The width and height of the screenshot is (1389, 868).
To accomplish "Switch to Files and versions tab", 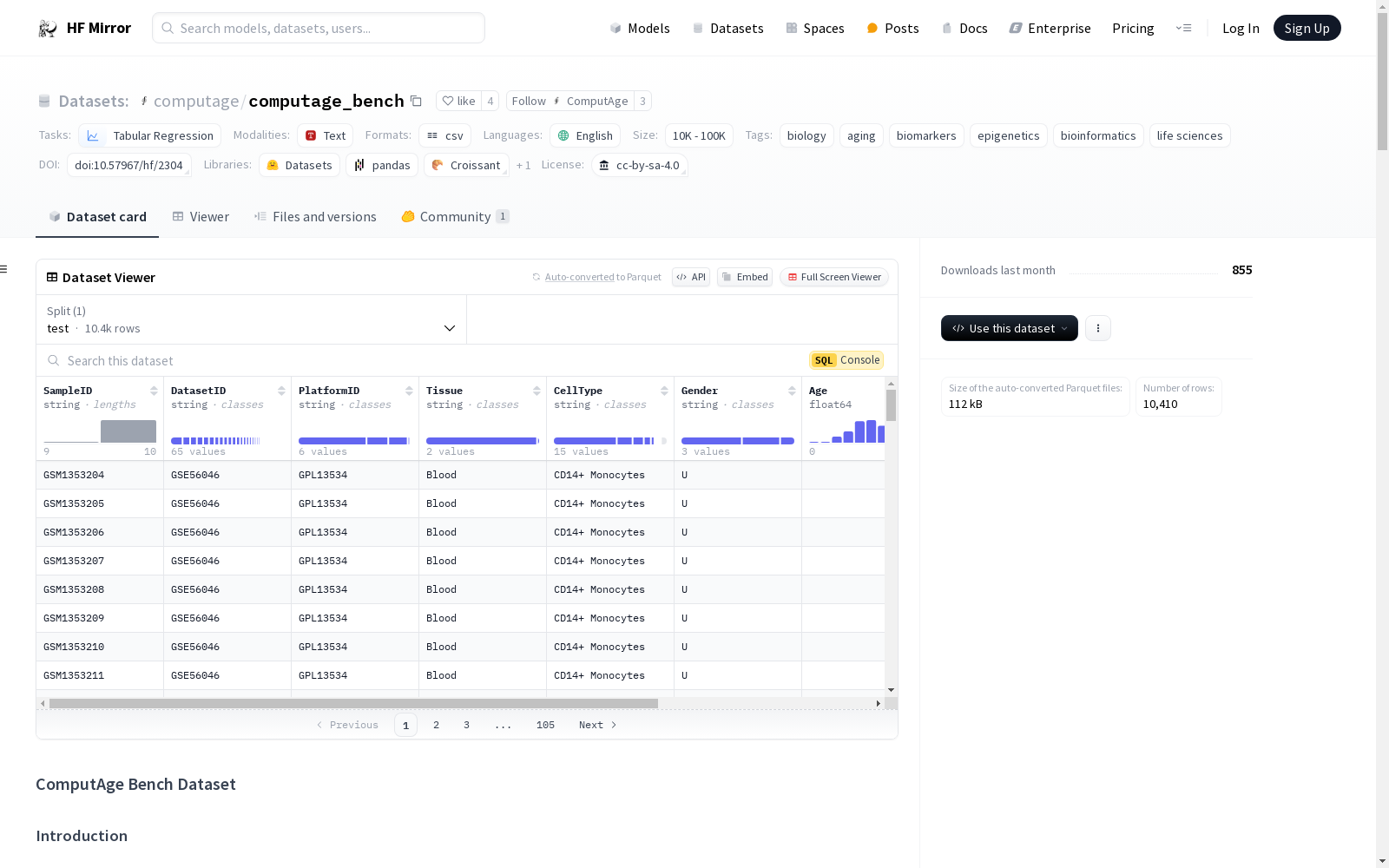I will pyautogui.click(x=315, y=217).
